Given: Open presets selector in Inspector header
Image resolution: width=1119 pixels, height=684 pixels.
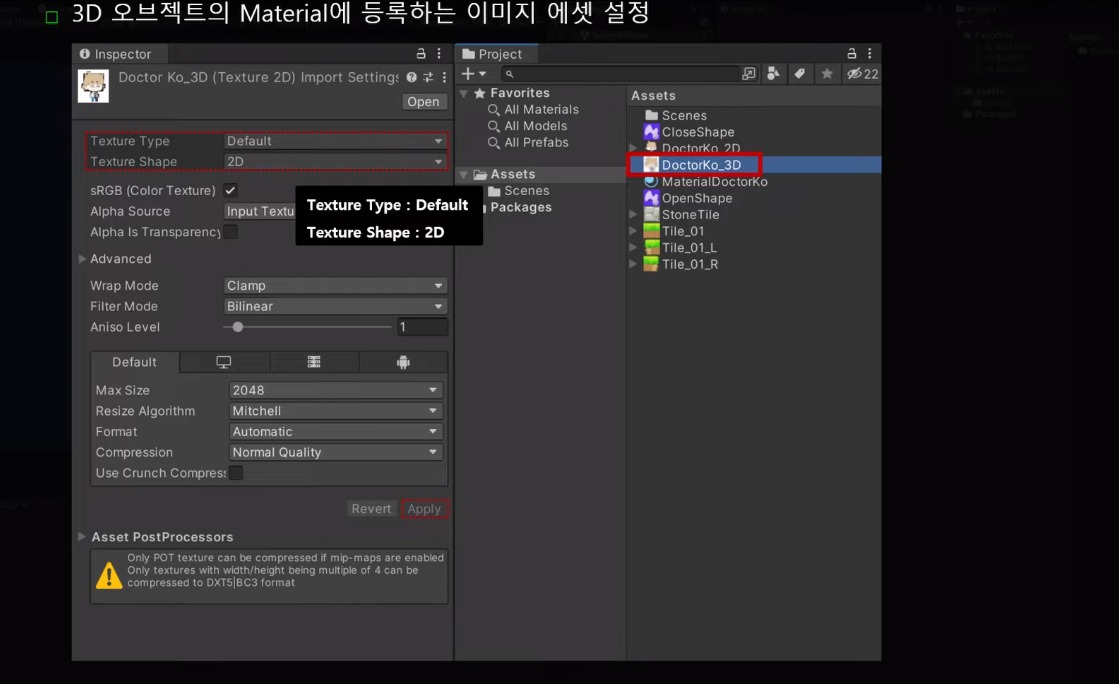Looking at the screenshot, I should pyautogui.click(x=428, y=77).
